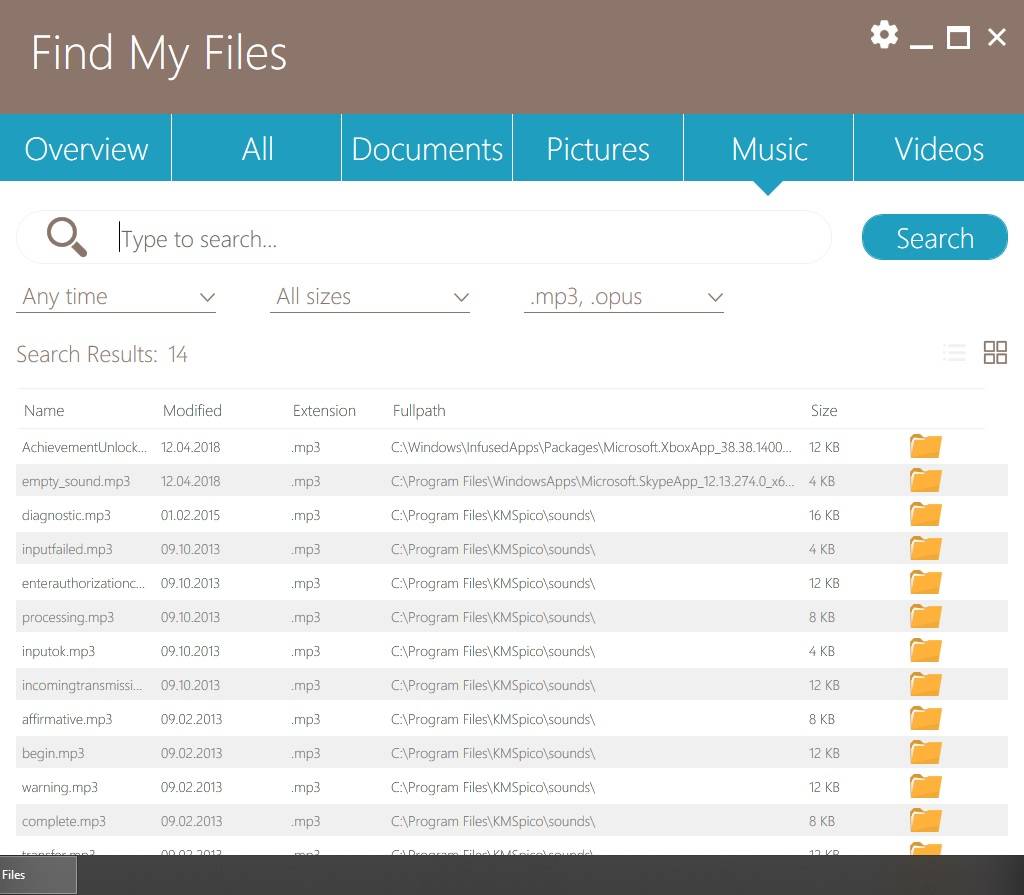The width and height of the screenshot is (1024, 895).
Task: Select the processing.mp3 file name
Action: coord(68,617)
